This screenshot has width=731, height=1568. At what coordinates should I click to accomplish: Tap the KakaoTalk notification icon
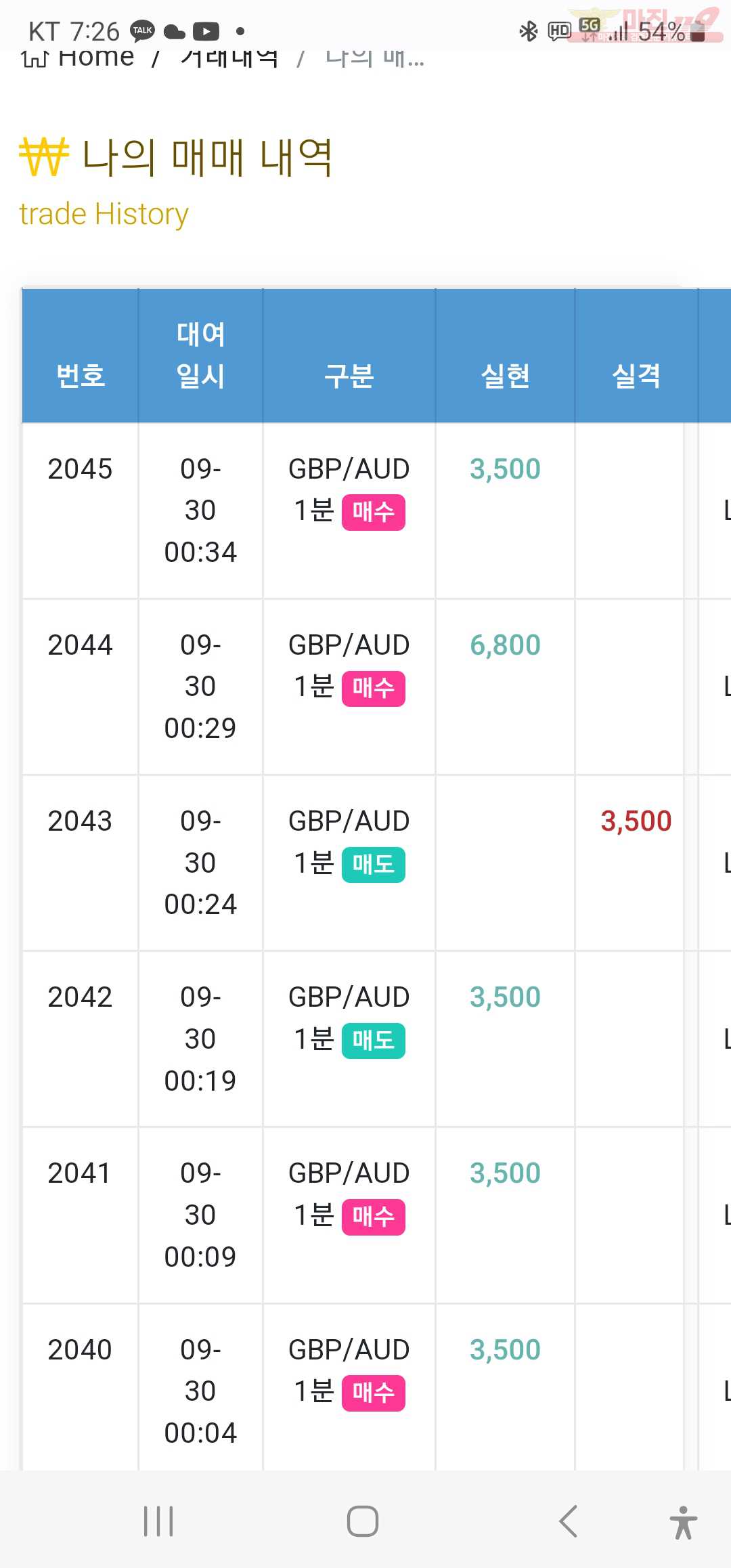[x=142, y=31]
